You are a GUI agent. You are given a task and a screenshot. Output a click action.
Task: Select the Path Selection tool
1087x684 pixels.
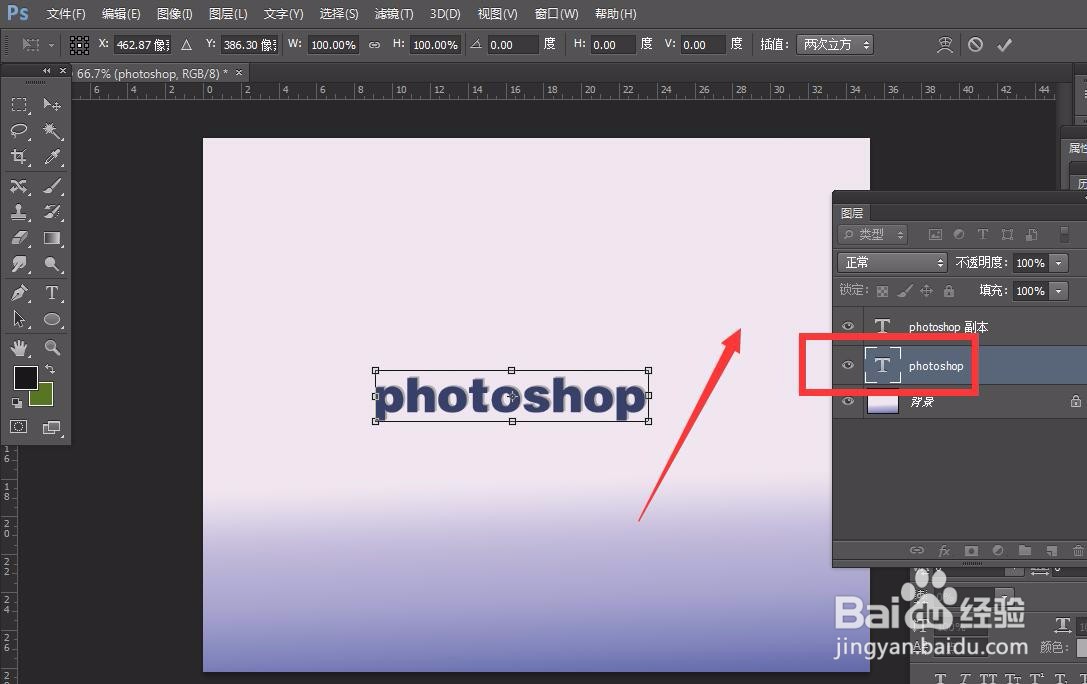tap(19, 319)
